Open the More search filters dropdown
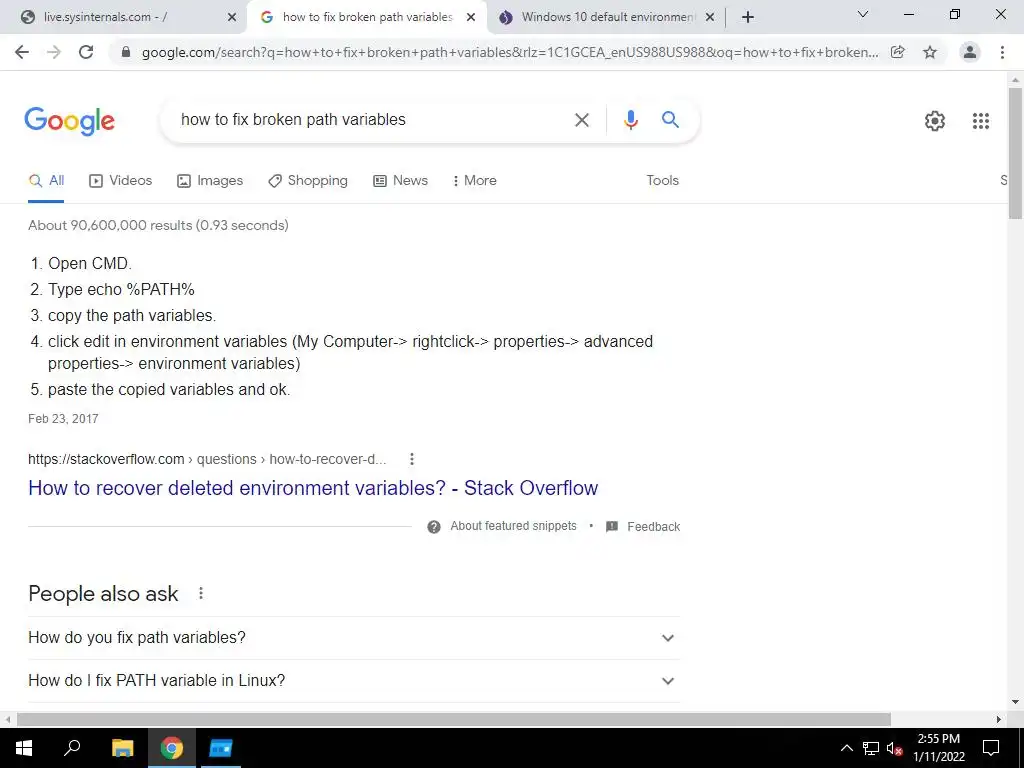 pyautogui.click(x=474, y=181)
